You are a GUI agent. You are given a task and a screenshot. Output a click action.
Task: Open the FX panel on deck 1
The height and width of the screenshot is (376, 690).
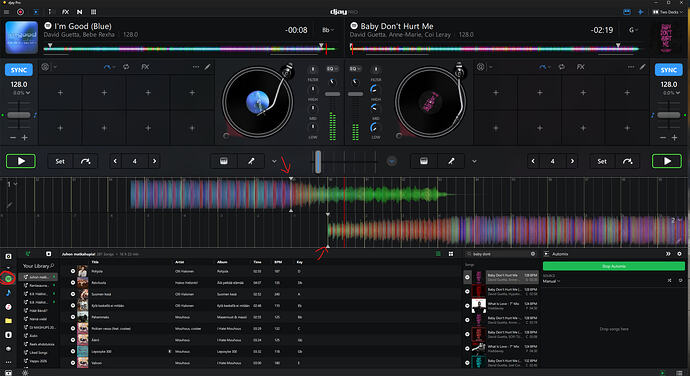tap(145, 67)
